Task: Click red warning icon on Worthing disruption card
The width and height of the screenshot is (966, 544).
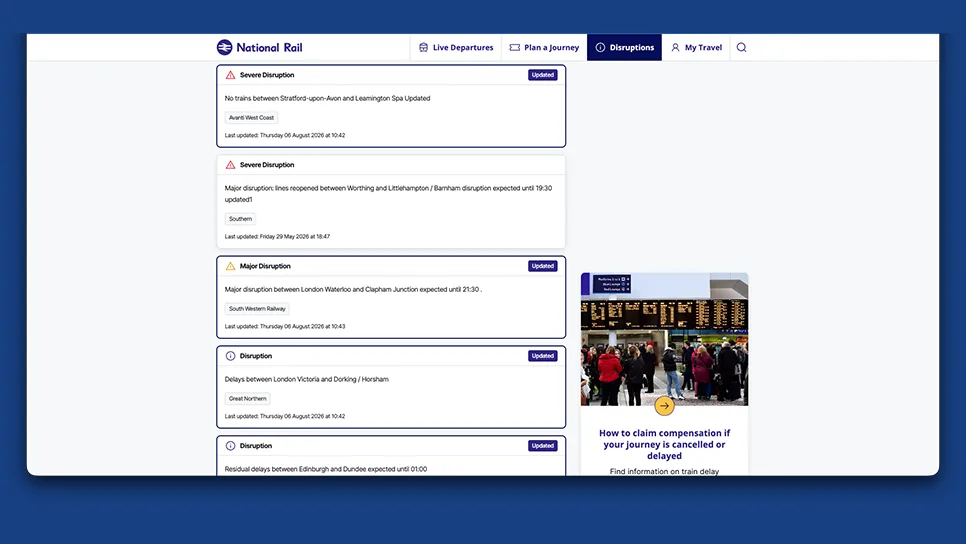Action: pos(230,165)
